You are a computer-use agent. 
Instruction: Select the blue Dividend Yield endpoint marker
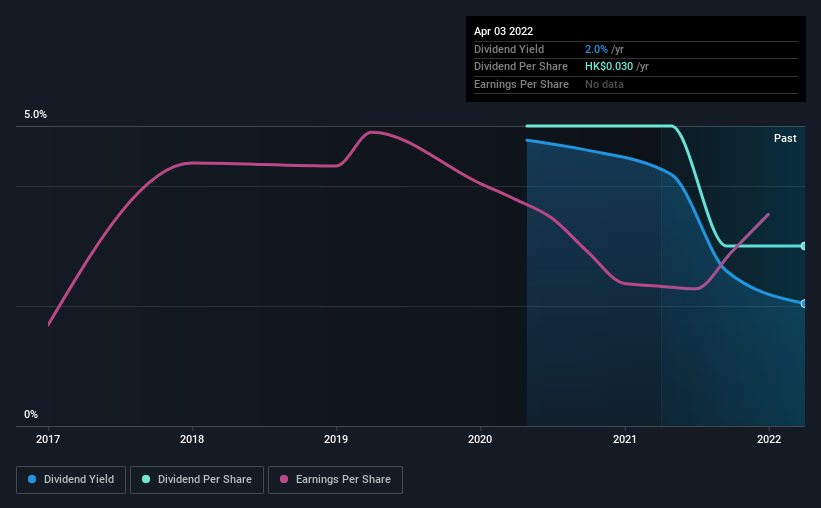click(804, 303)
